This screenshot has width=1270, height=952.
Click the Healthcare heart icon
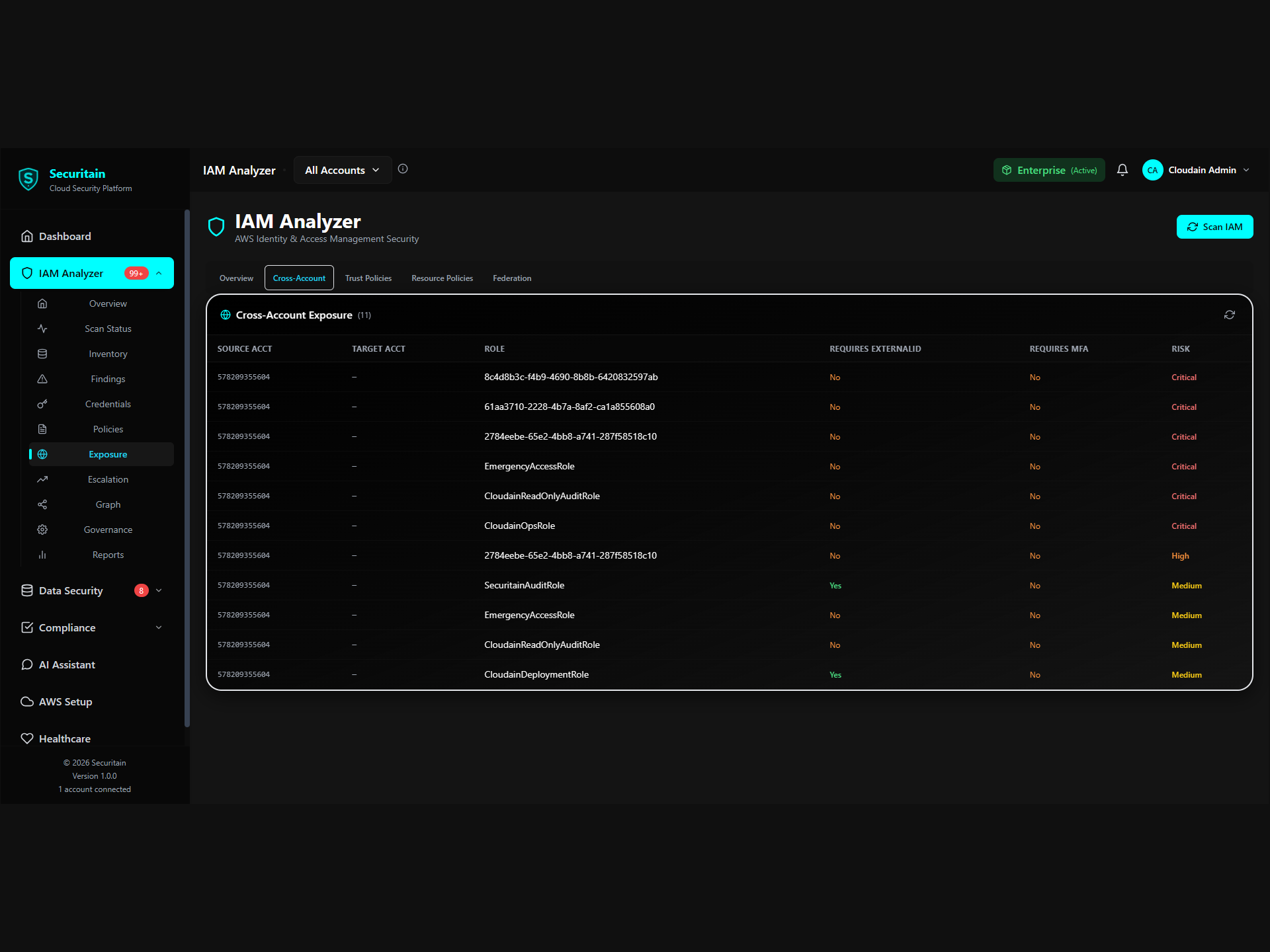click(27, 738)
